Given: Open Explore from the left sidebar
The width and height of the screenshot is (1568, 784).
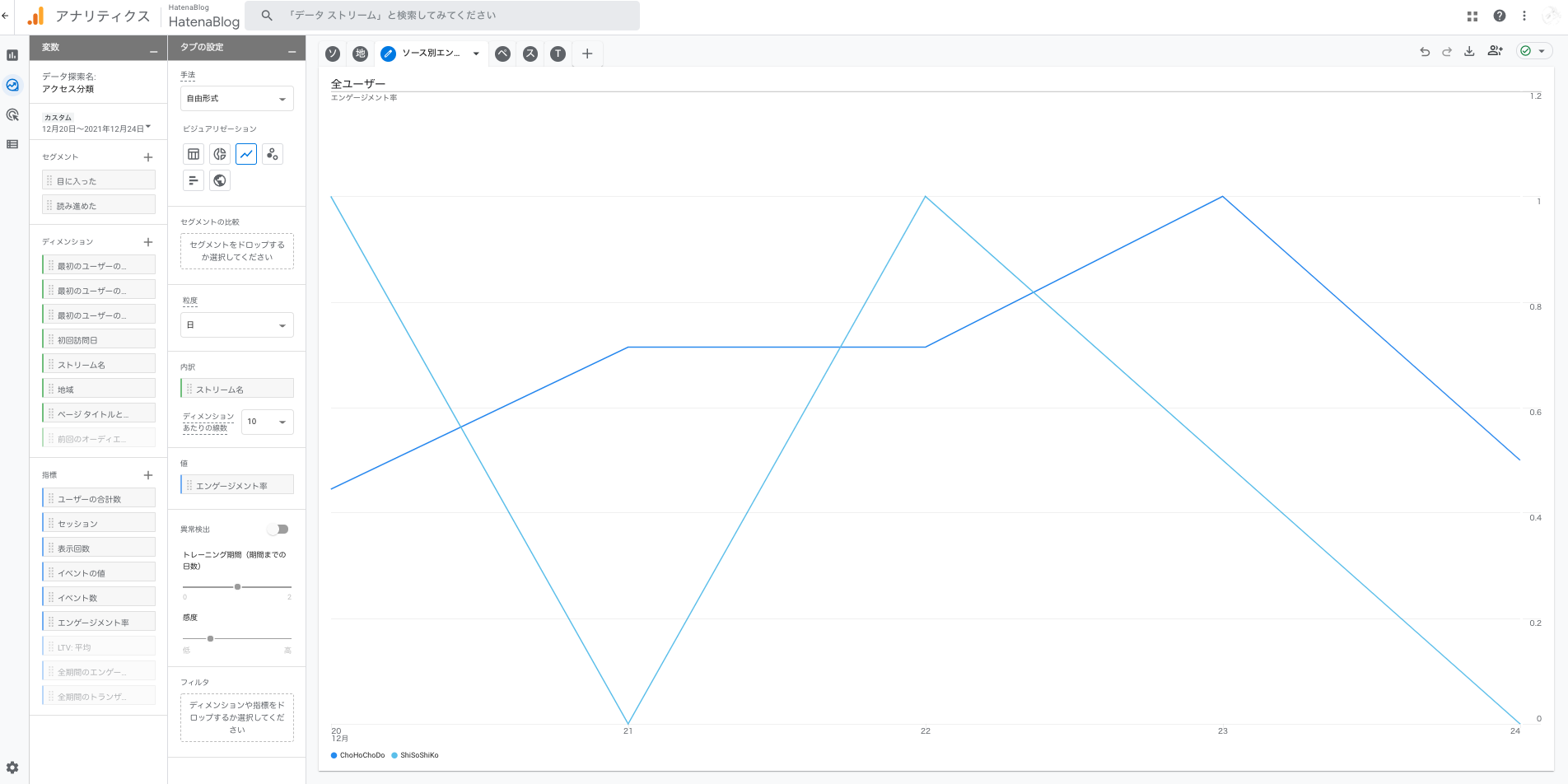Looking at the screenshot, I should tap(12, 85).
